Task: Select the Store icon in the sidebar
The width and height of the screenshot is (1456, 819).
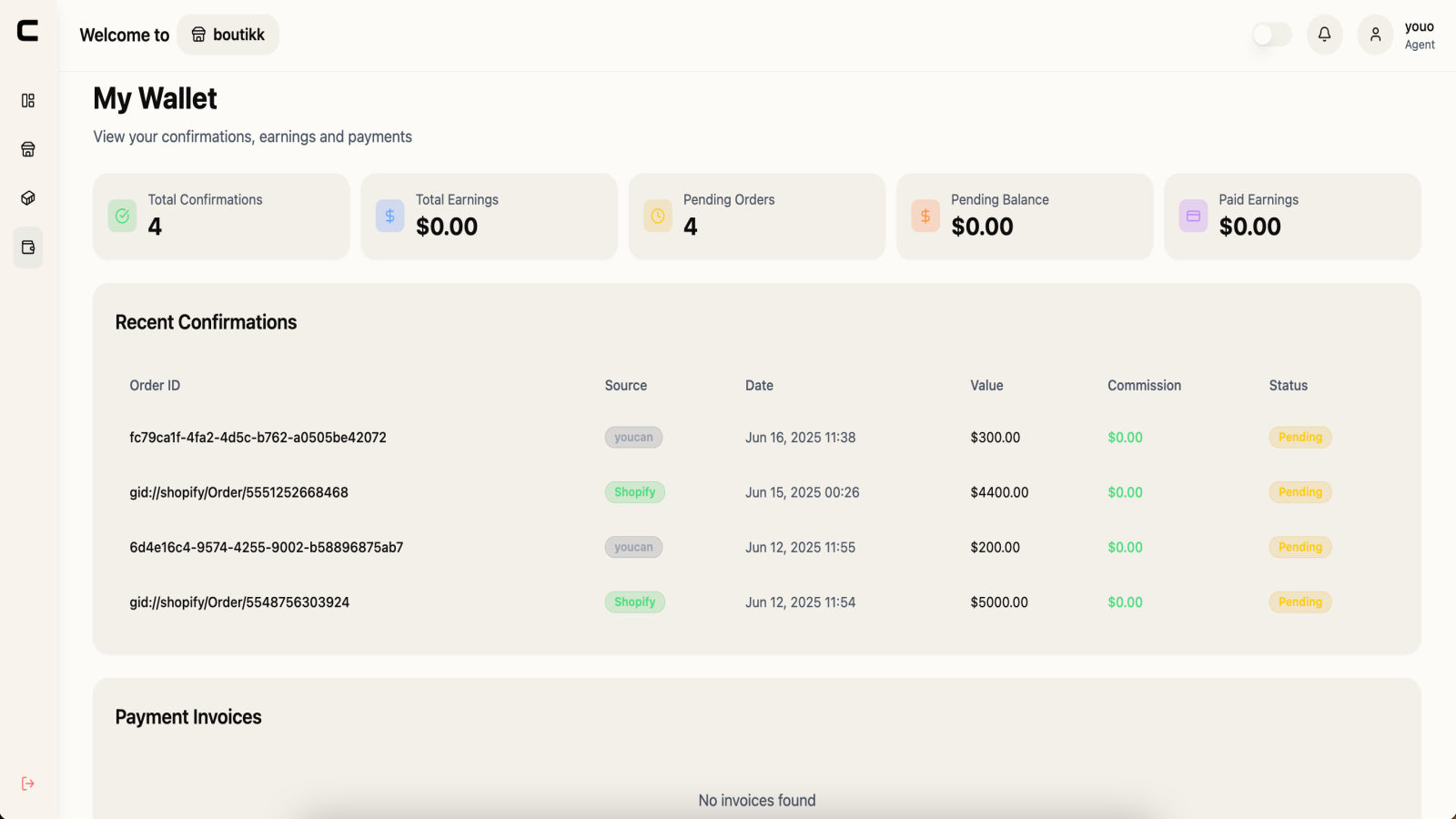Action: click(27, 148)
